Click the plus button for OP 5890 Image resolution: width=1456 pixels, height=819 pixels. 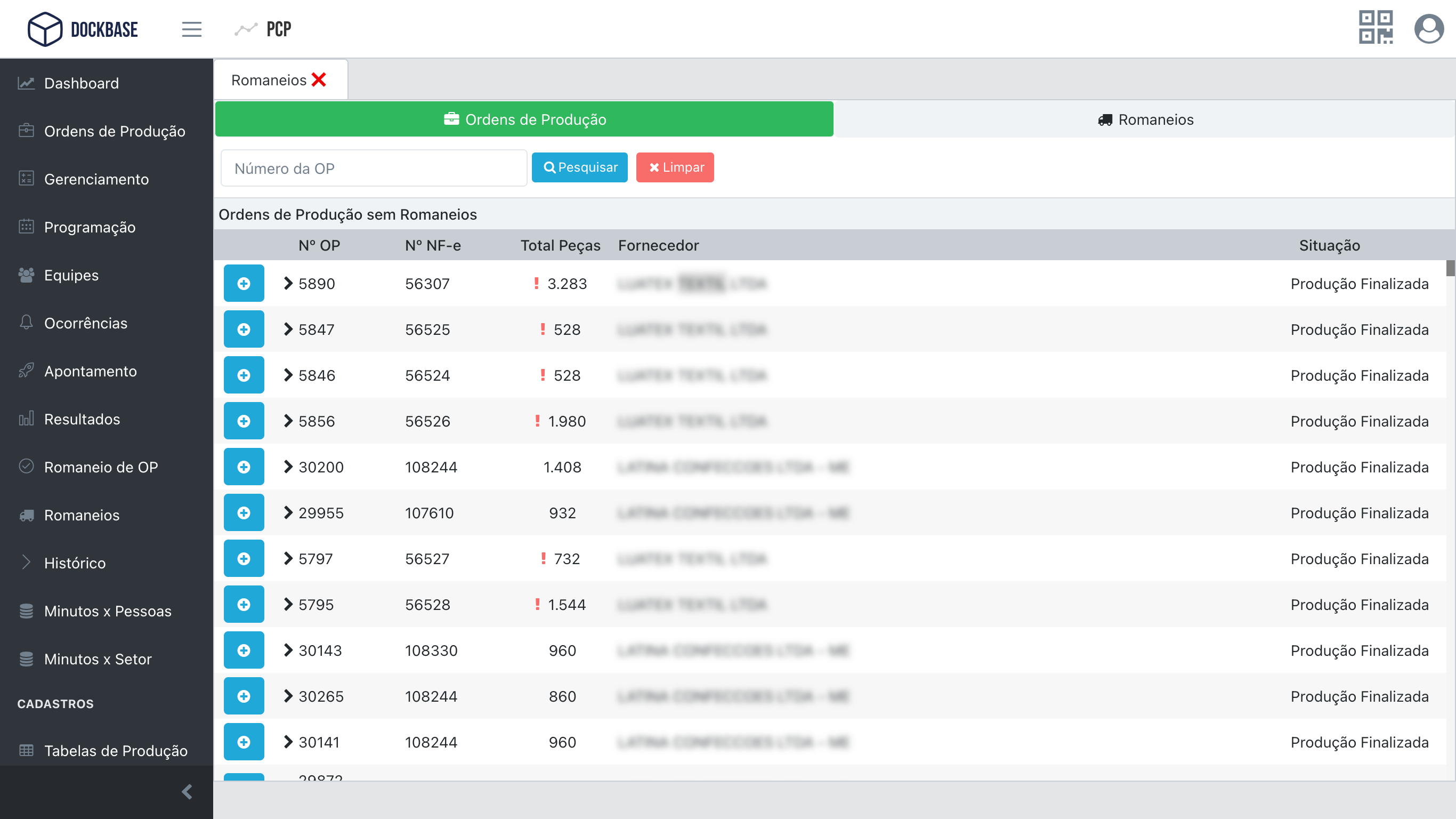[x=244, y=283]
